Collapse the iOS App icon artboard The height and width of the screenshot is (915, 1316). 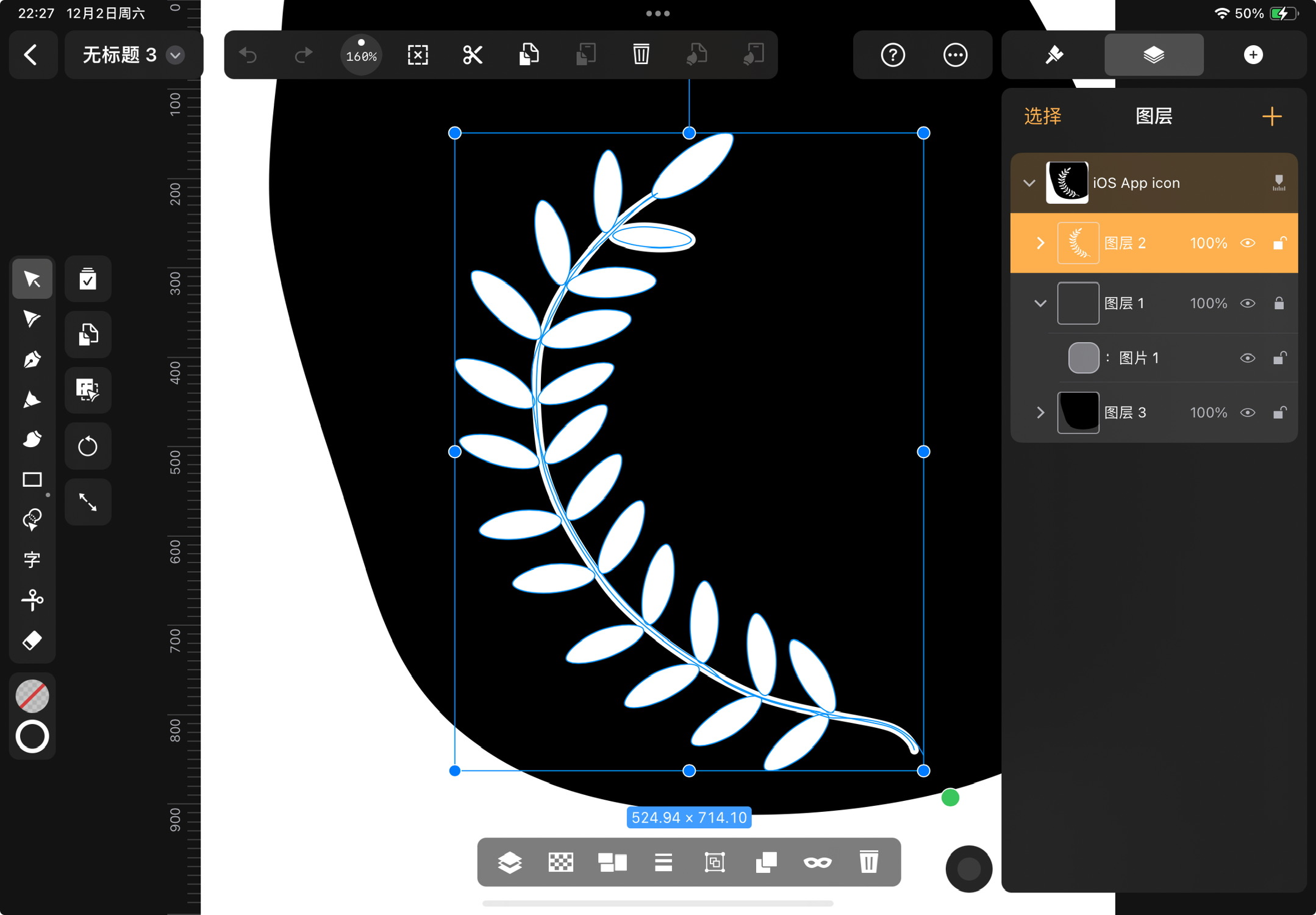pyautogui.click(x=1029, y=183)
